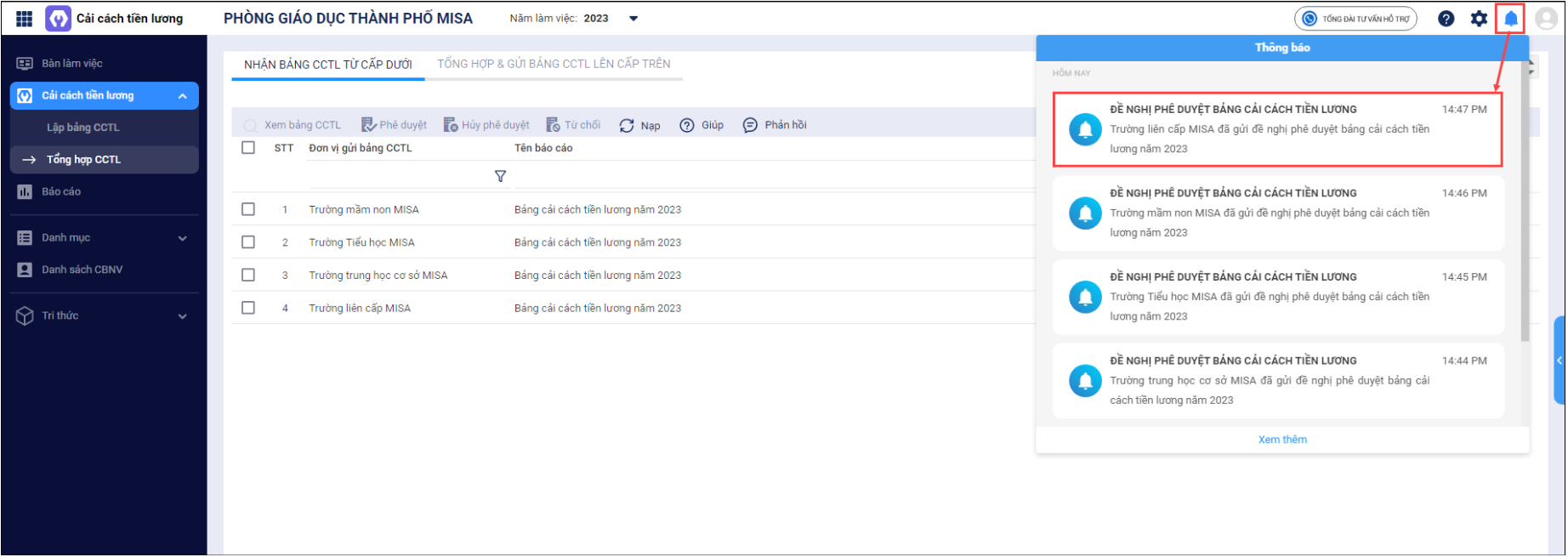Click the Danh sách CBNV person icon

pos(25,270)
